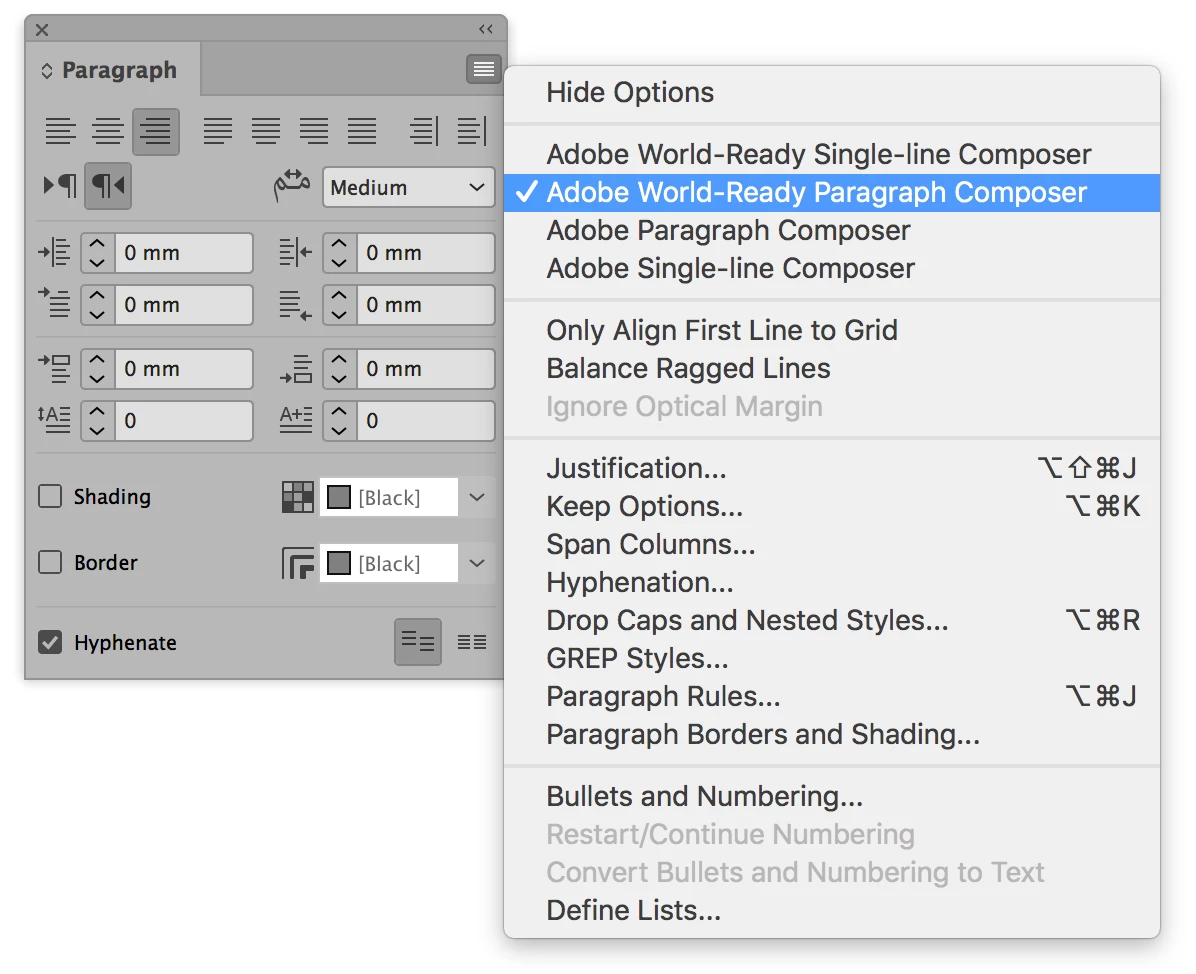Image resolution: width=1196 pixels, height=974 pixels.
Task: Open Span Columns... dialog
Action: coord(832,545)
